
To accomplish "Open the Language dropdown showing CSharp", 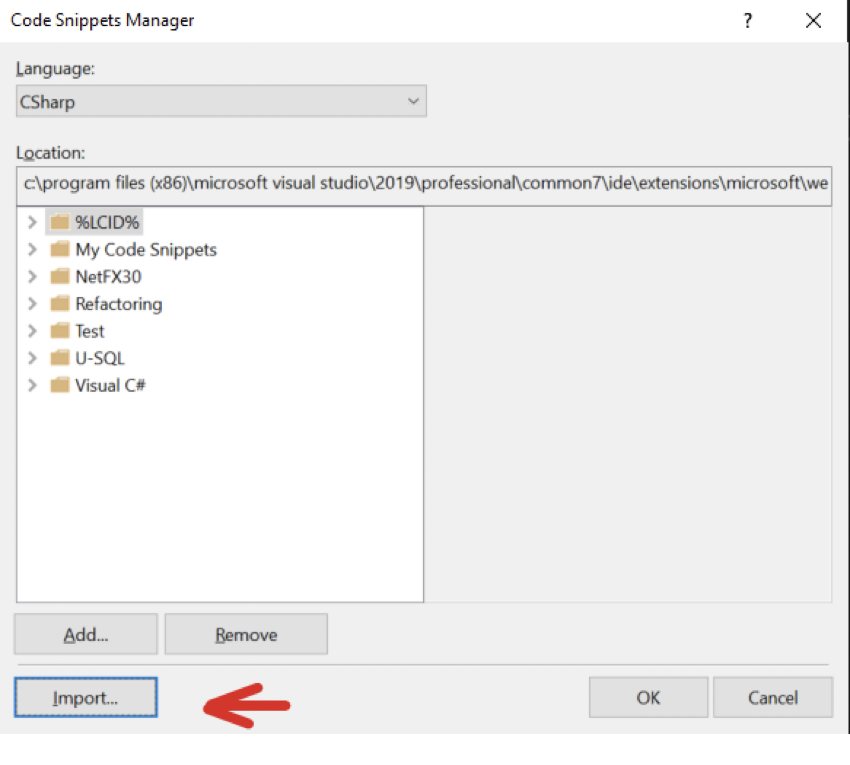I will (x=221, y=101).
